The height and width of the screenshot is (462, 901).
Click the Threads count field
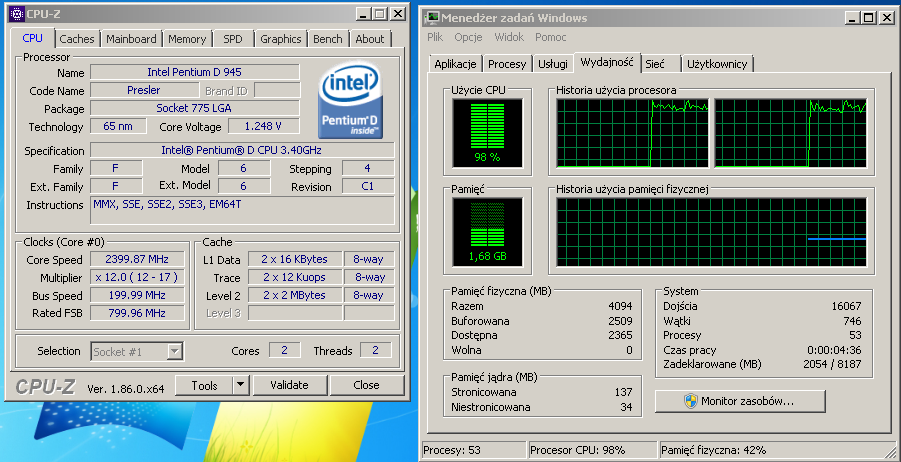click(376, 351)
